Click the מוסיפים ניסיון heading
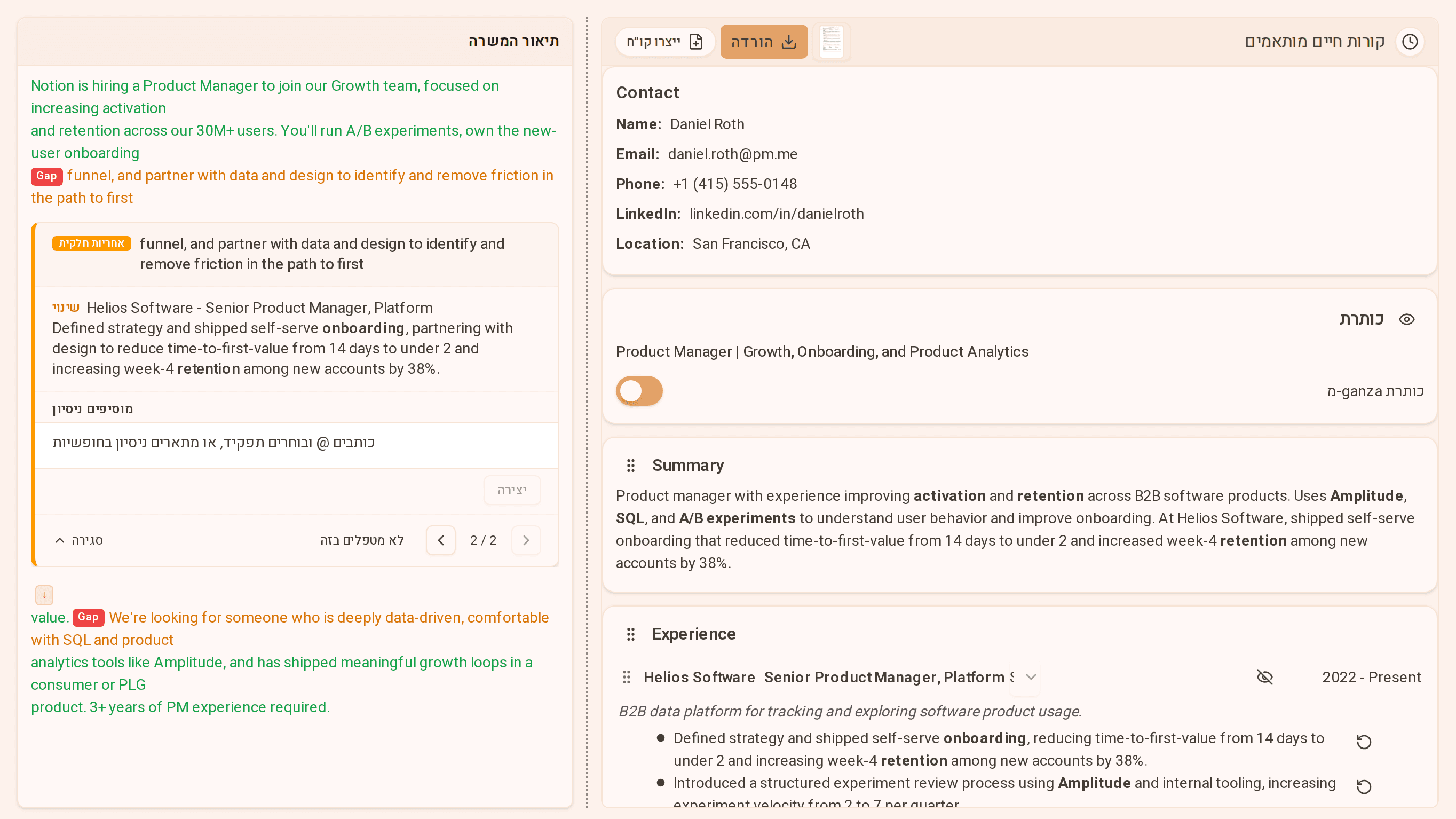Viewport: 1456px width, 819px height. [93, 408]
